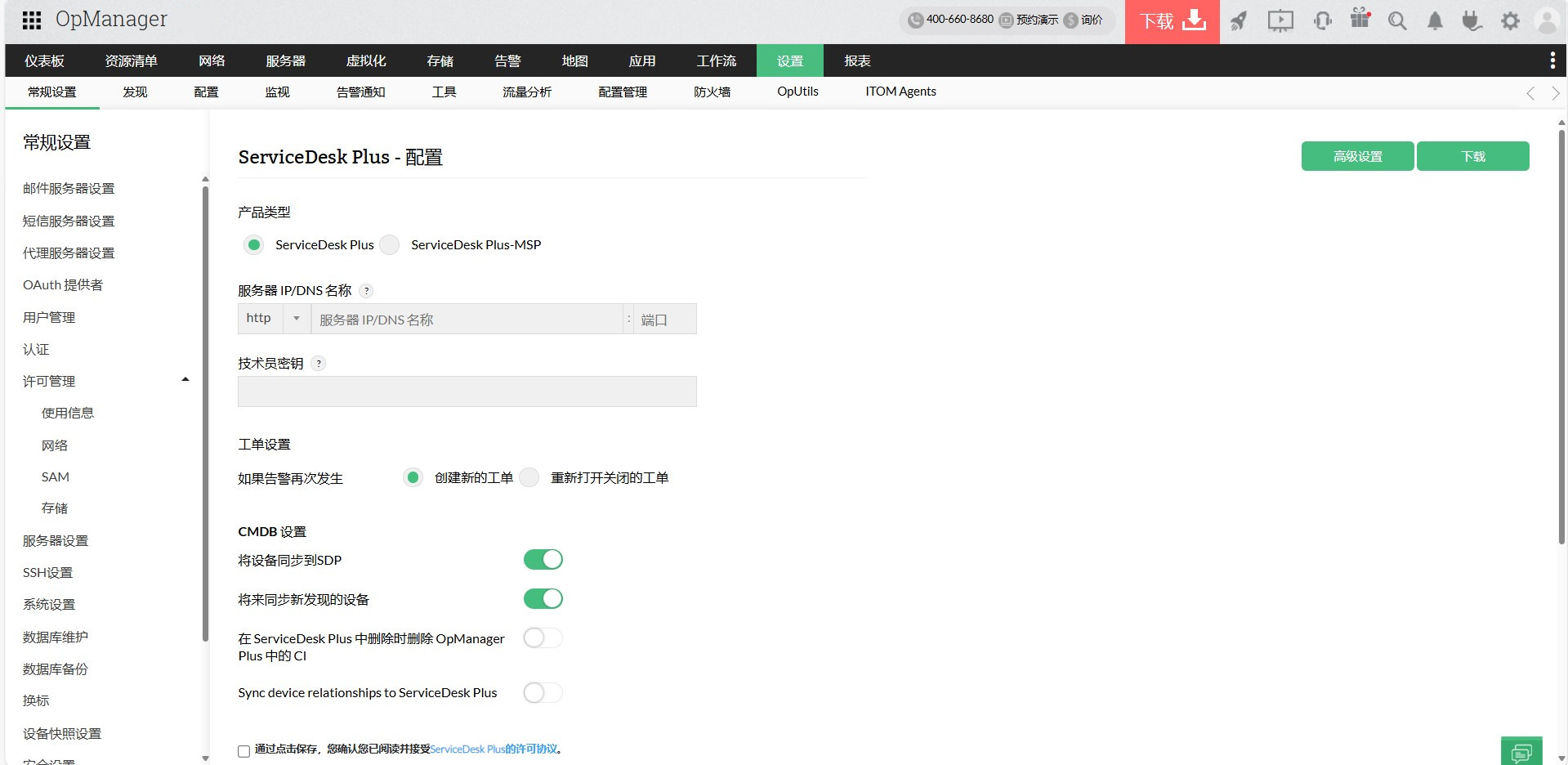This screenshot has height=765, width=1568.
Task: Open the bell notifications icon
Action: [x=1435, y=21]
